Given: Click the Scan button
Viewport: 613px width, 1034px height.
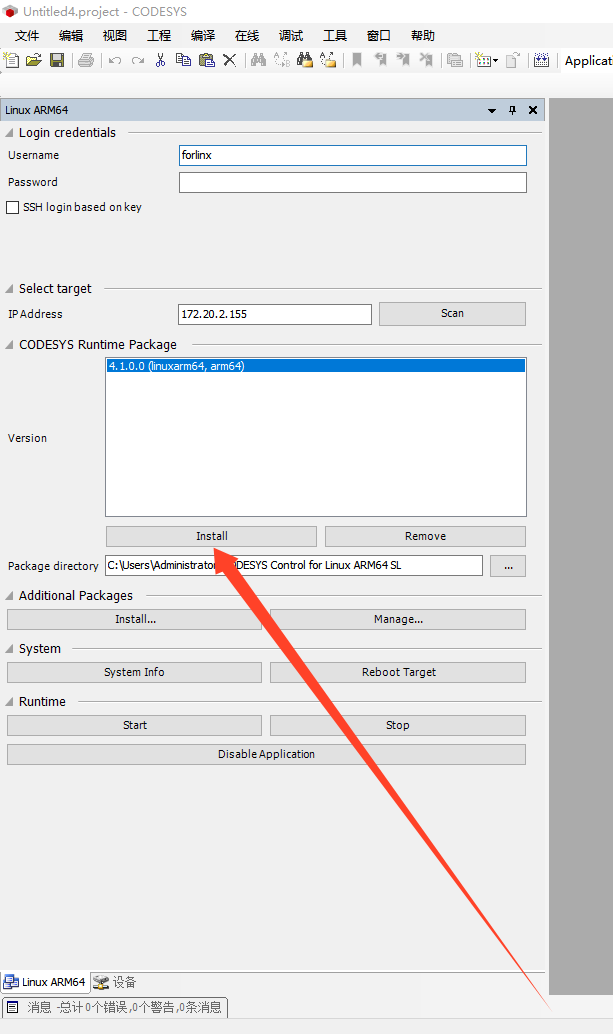Looking at the screenshot, I should pos(452,314).
